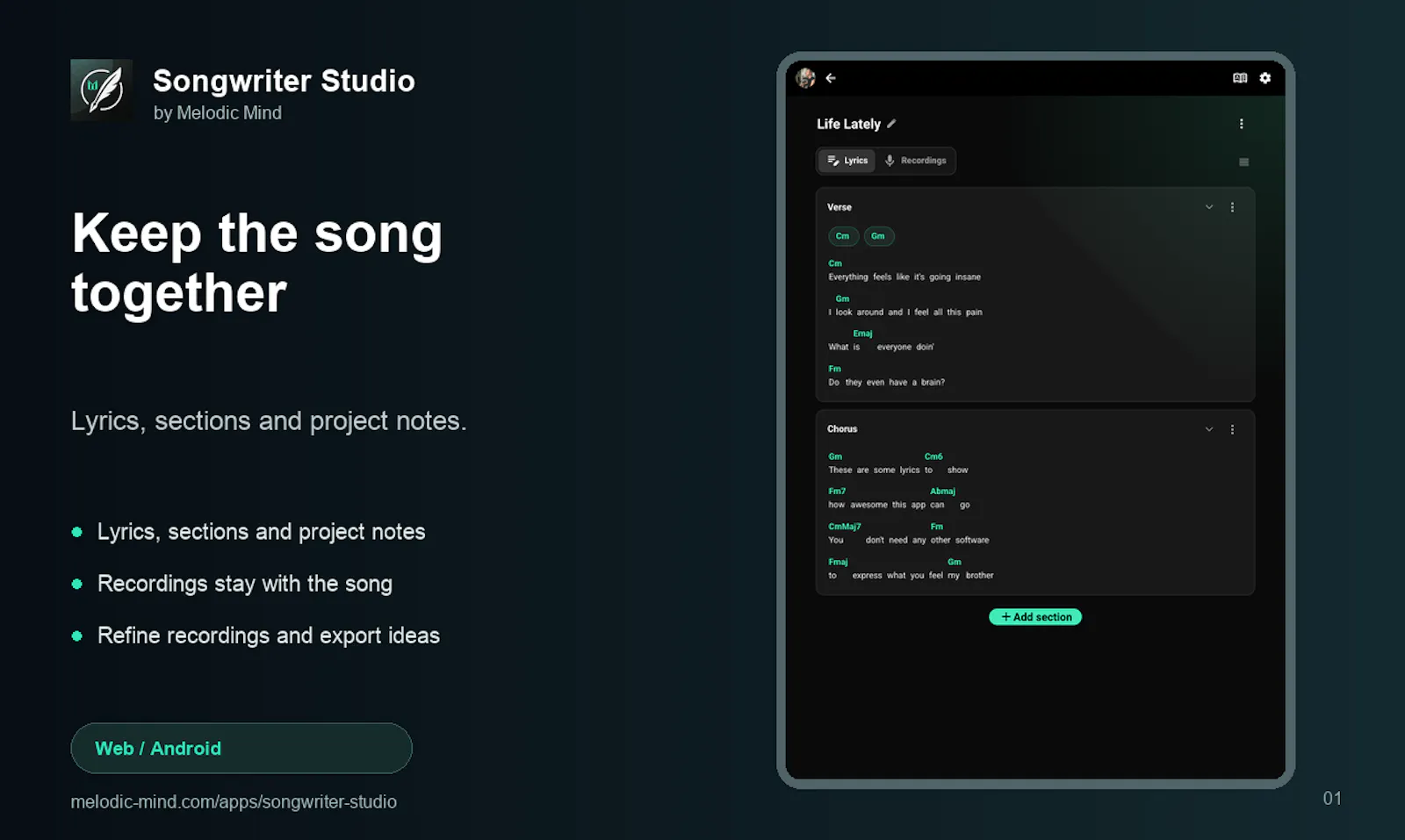The image size is (1405, 840).
Task: Click 'Refine recordings and export ideas' bullet
Action: (x=269, y=635)
